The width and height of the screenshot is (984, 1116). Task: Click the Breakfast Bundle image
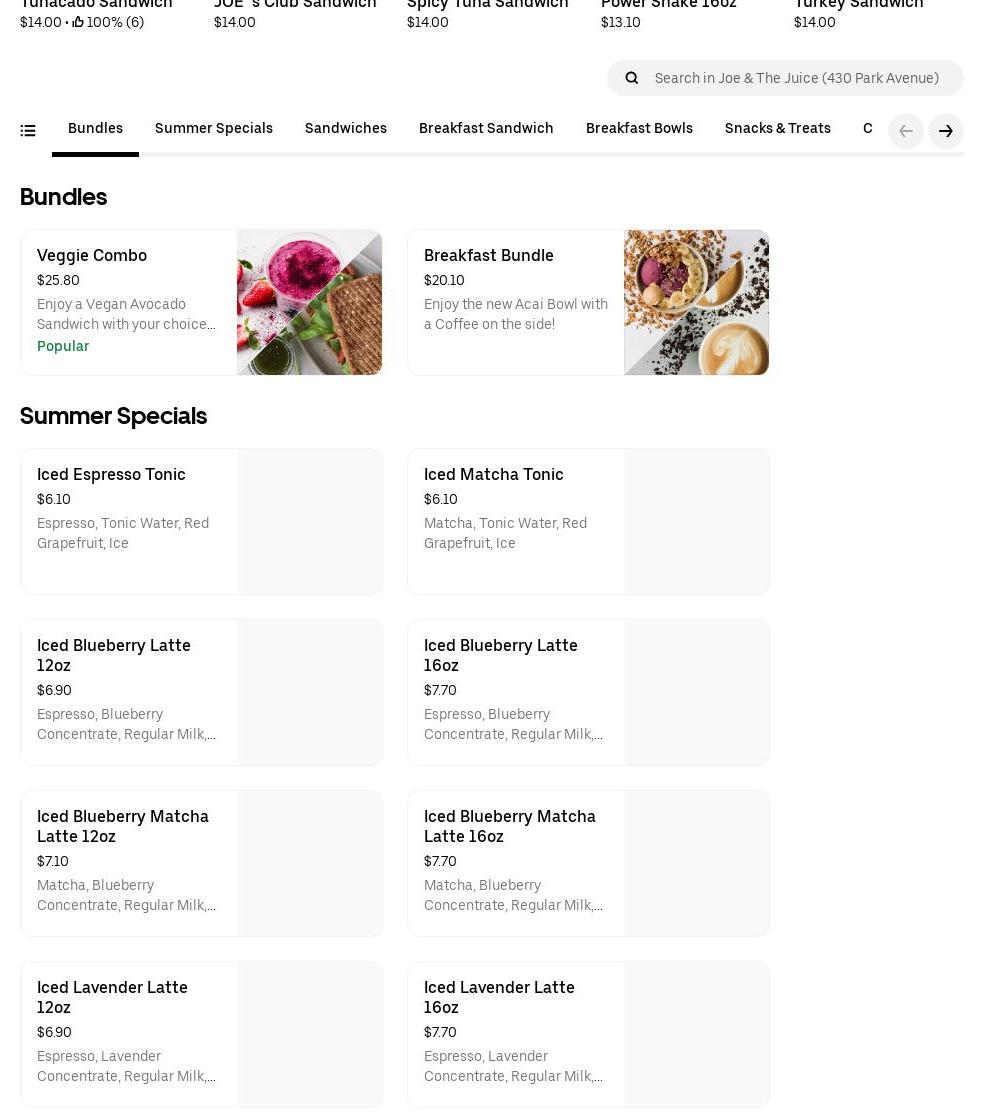[x=696, y=303]
